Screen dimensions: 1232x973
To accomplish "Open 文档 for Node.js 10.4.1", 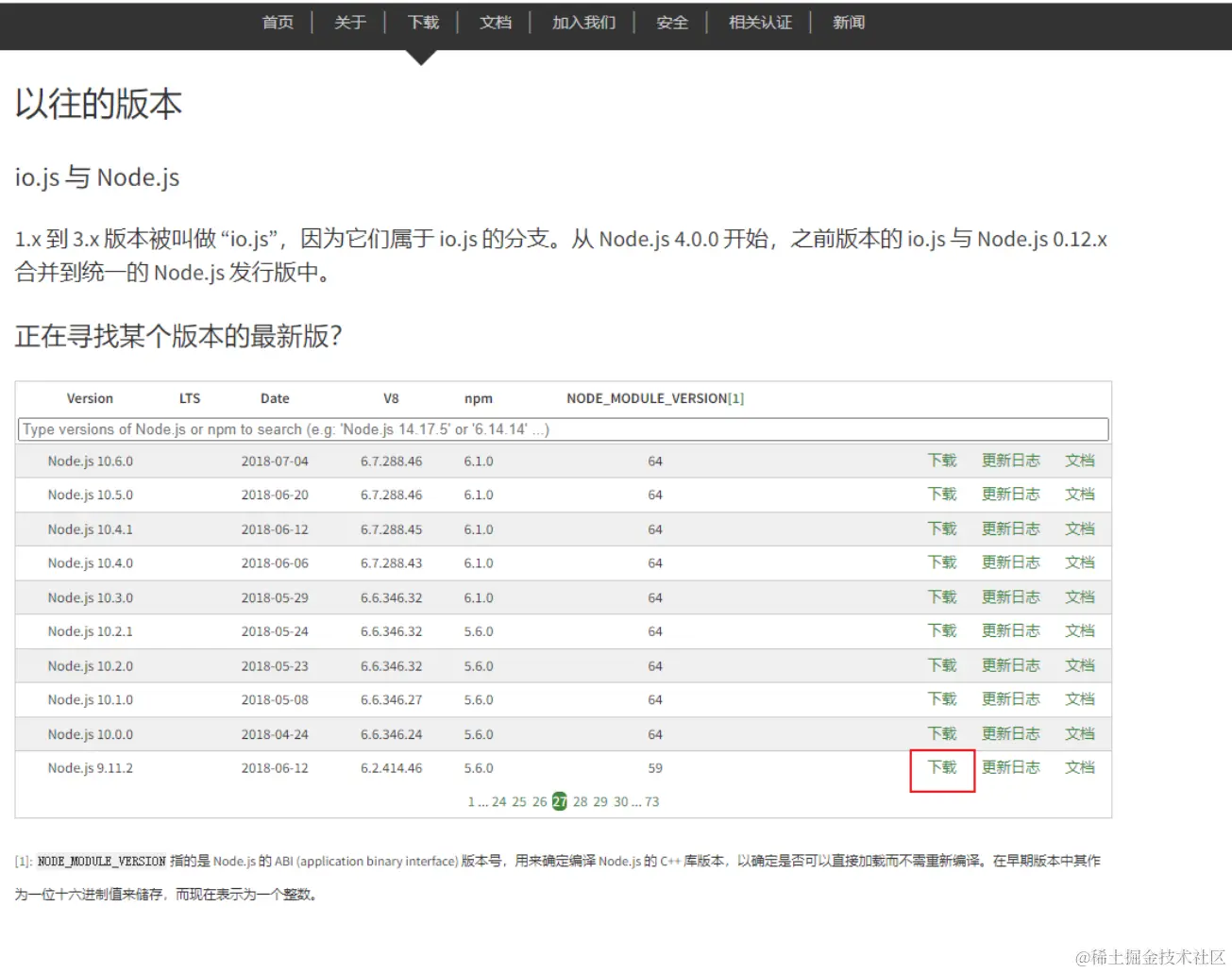I will tap(1080, 528).
